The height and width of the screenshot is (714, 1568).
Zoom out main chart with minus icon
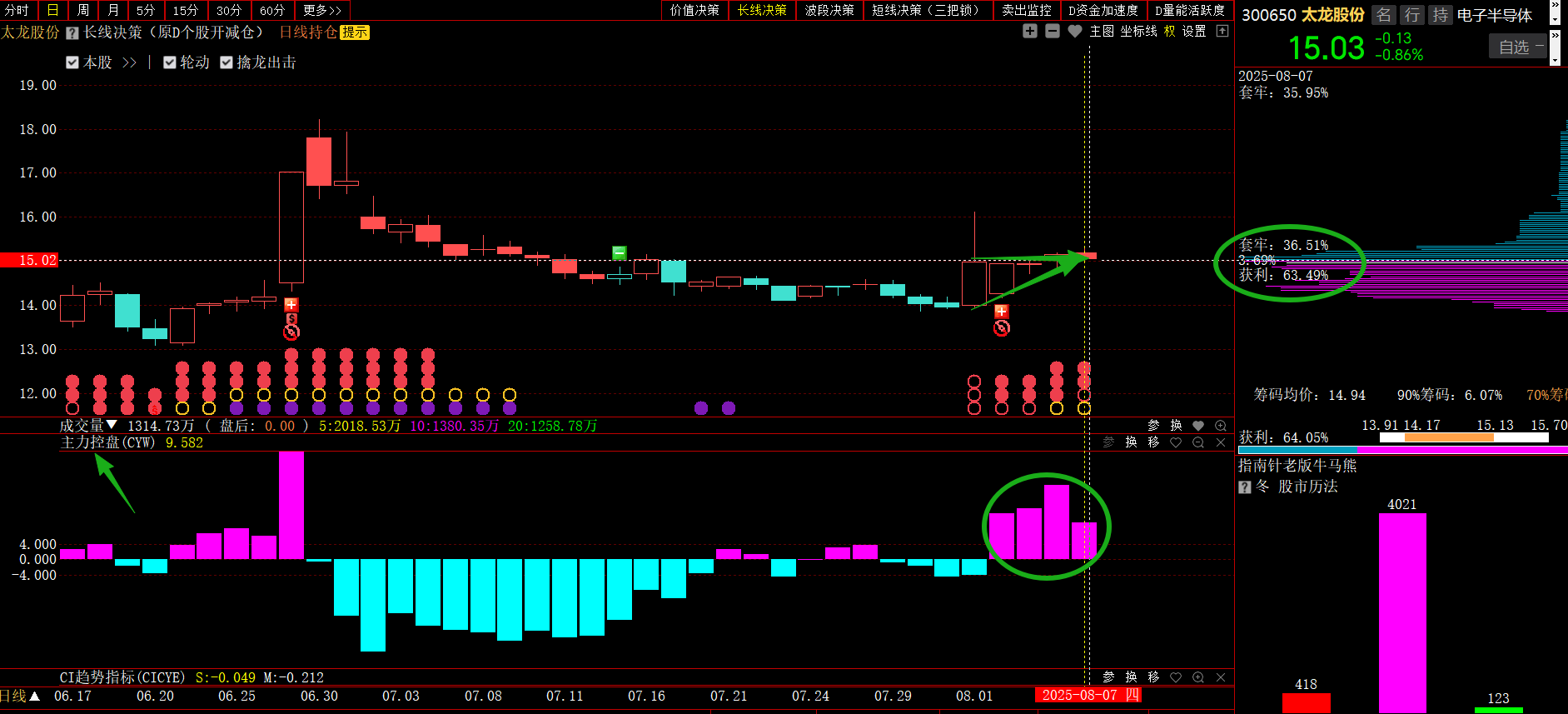1053,31
